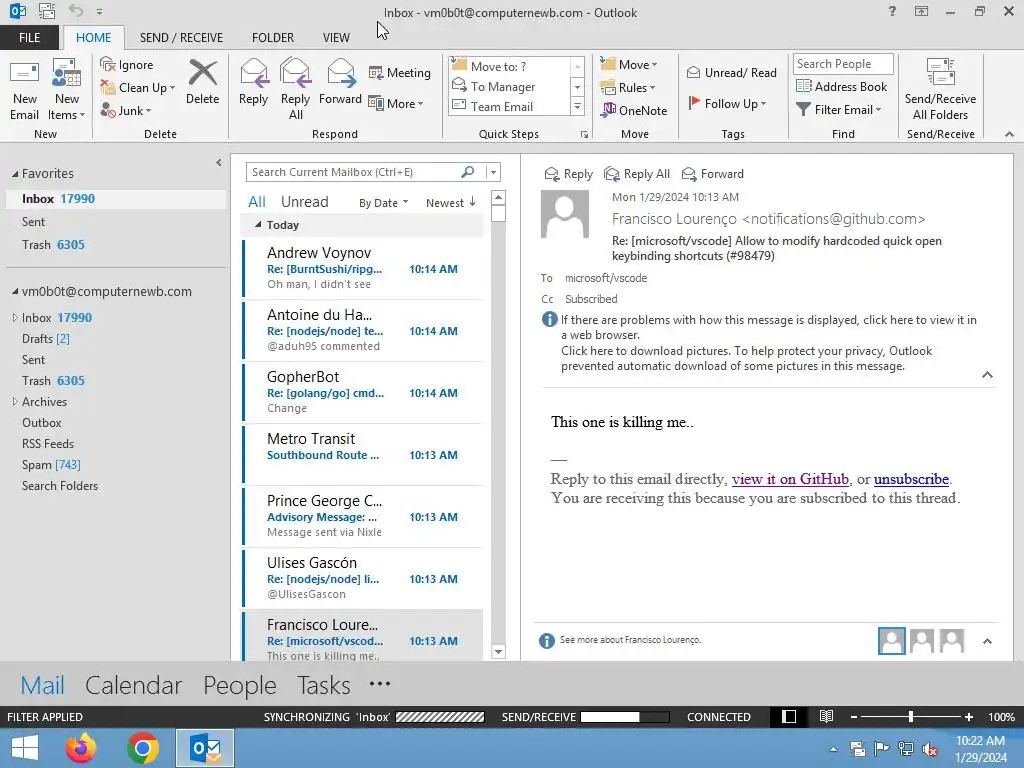Click the search magnifier icon
This screenshot has height=768, width=1024.
click(468, 172)
